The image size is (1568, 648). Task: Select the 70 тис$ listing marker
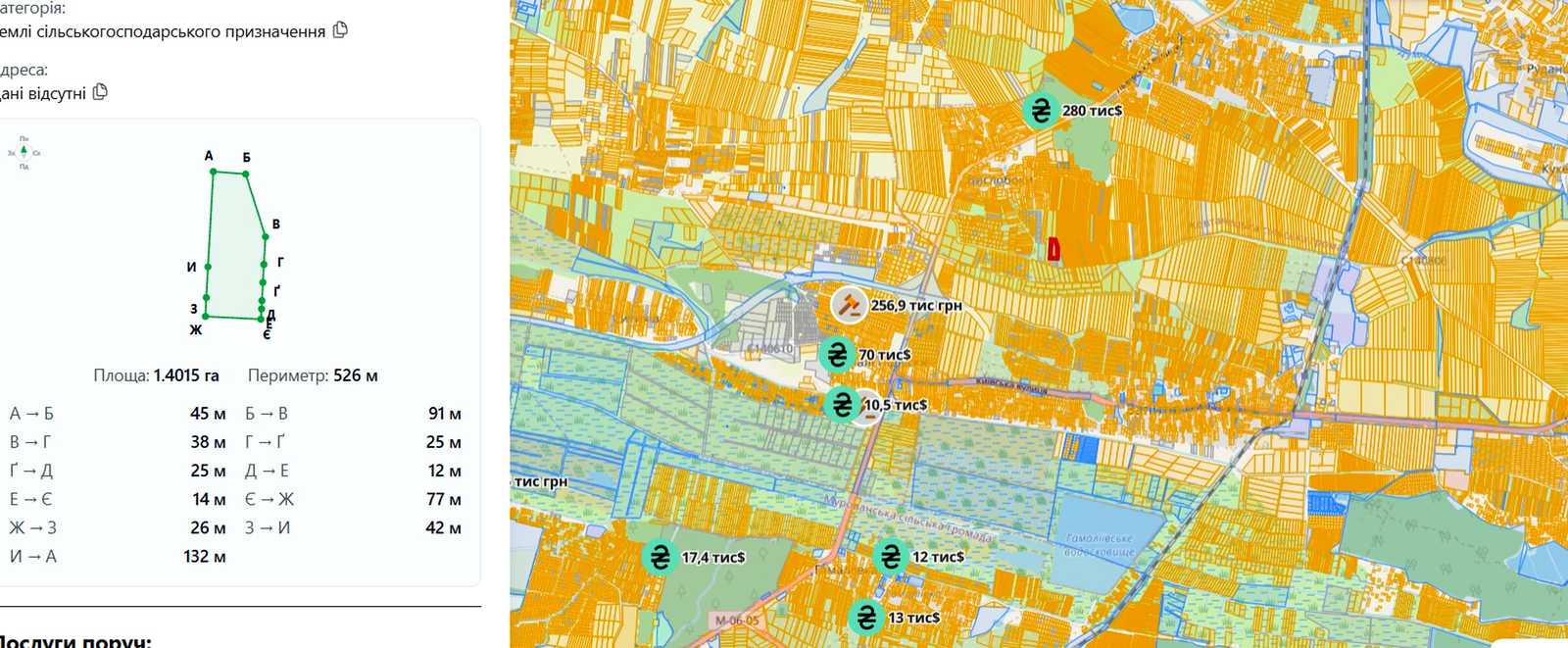coord(837,354)
